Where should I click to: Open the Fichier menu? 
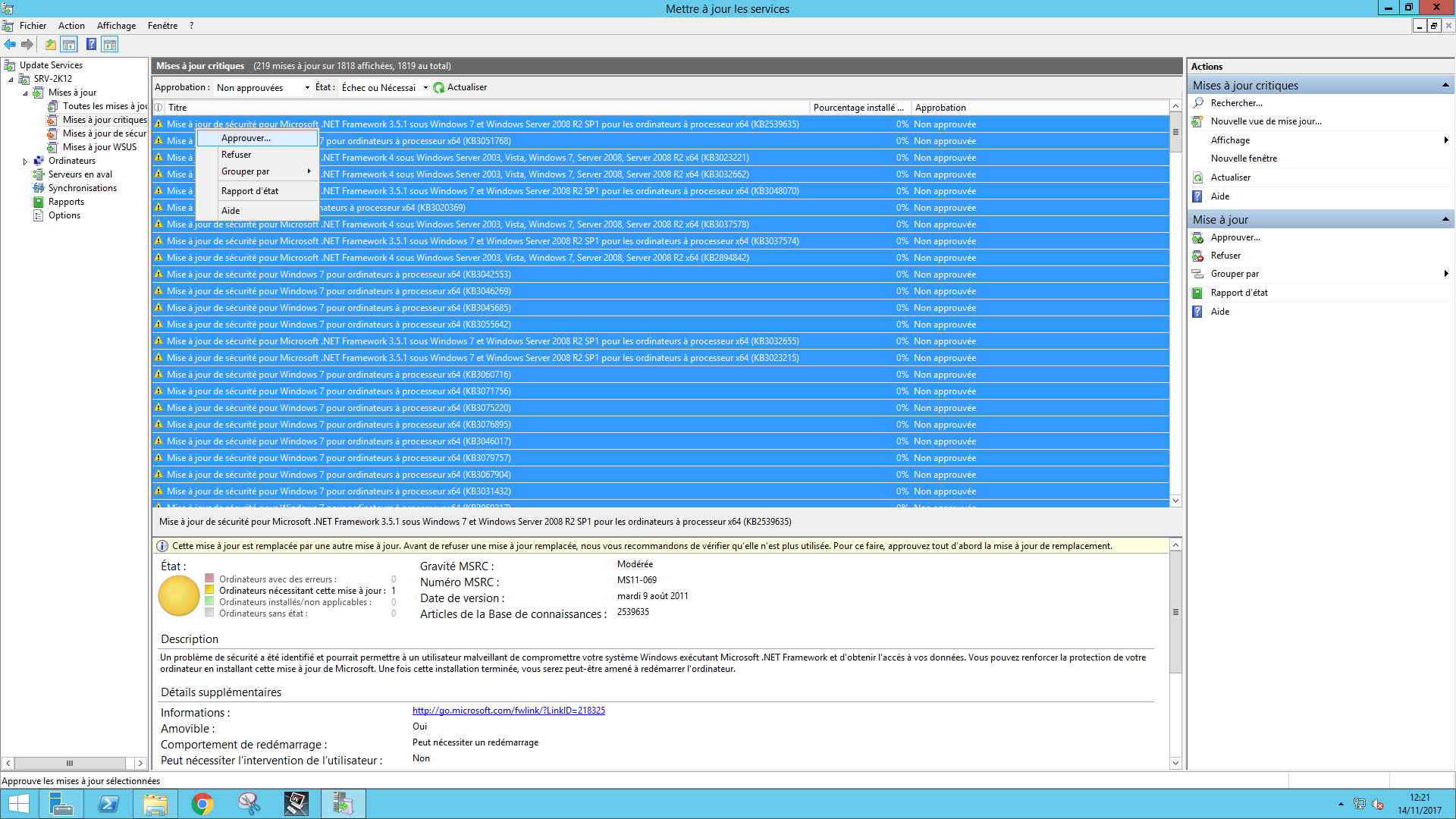click(x=33, y=26)
